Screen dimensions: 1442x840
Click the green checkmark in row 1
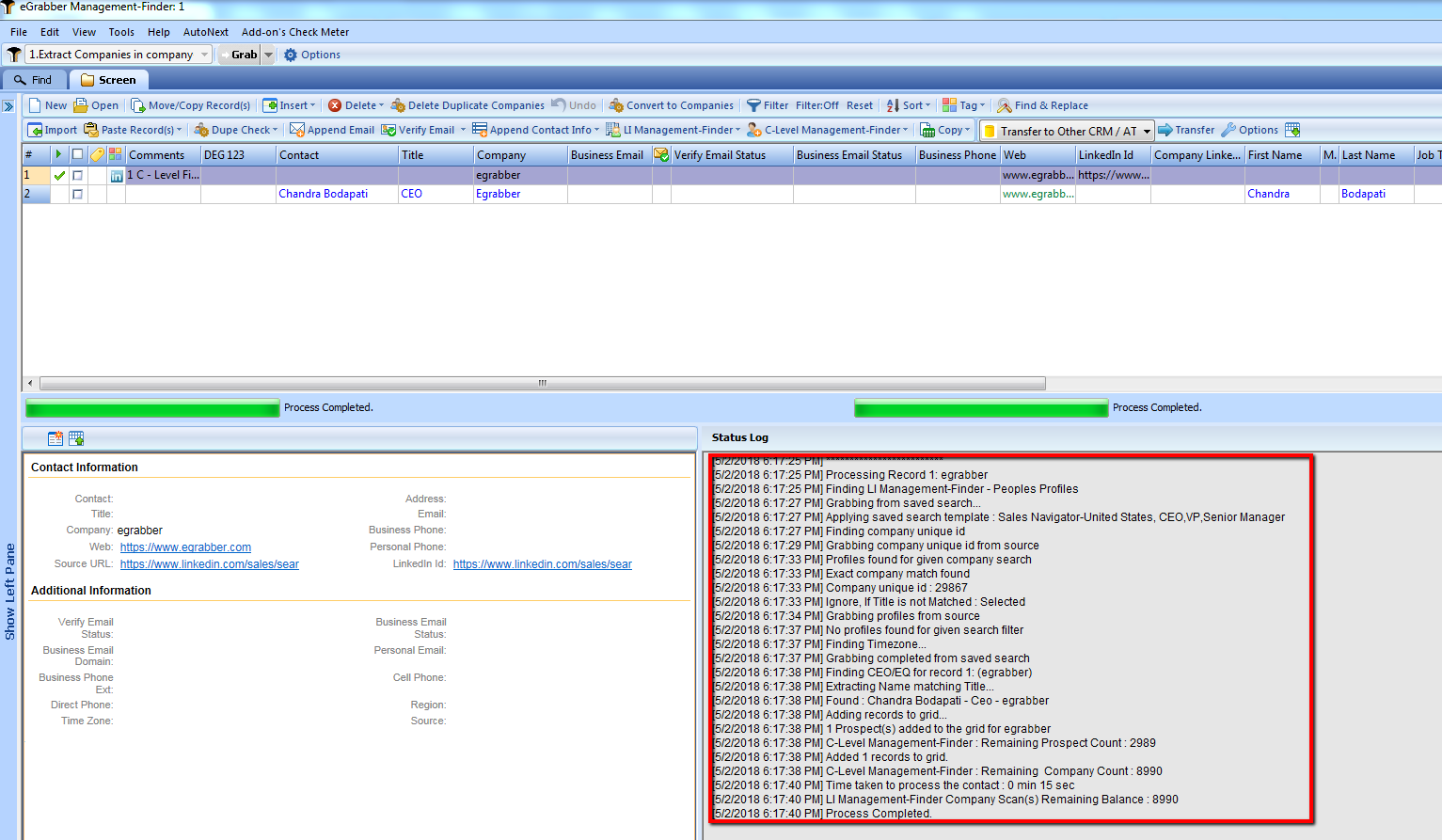click(59, 175)
